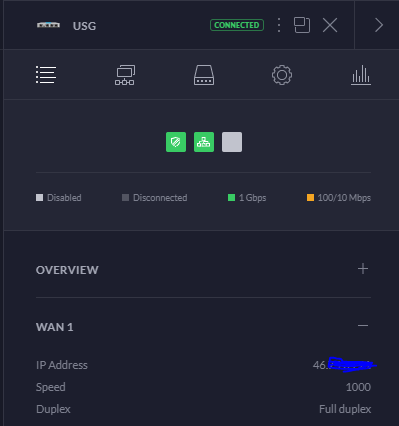Click the orange 100/10 Mbps swatch

(310, 198)
